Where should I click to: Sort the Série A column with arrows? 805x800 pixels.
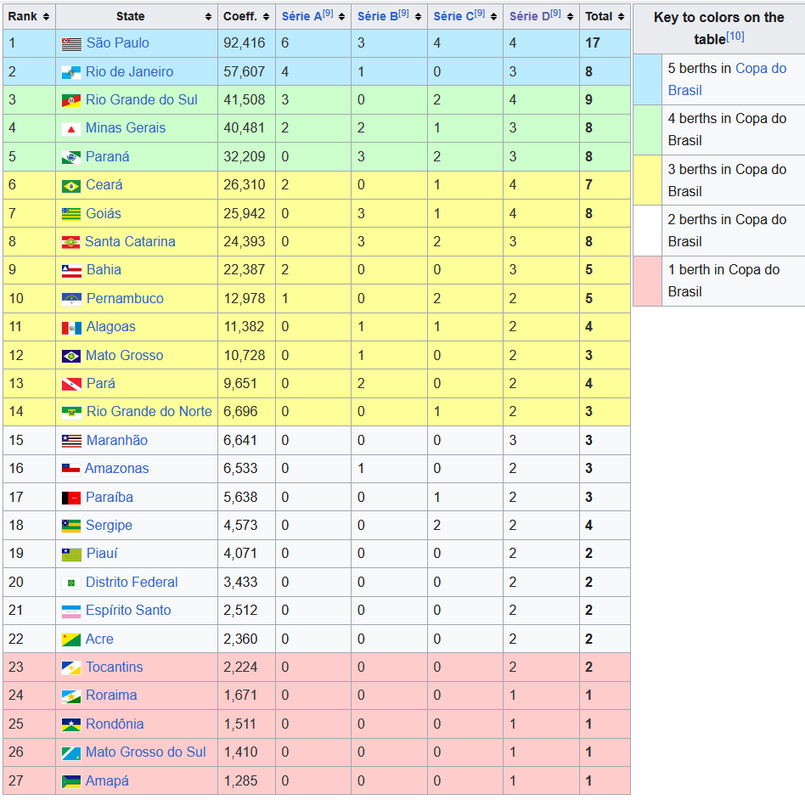click(x=342, y=16)
